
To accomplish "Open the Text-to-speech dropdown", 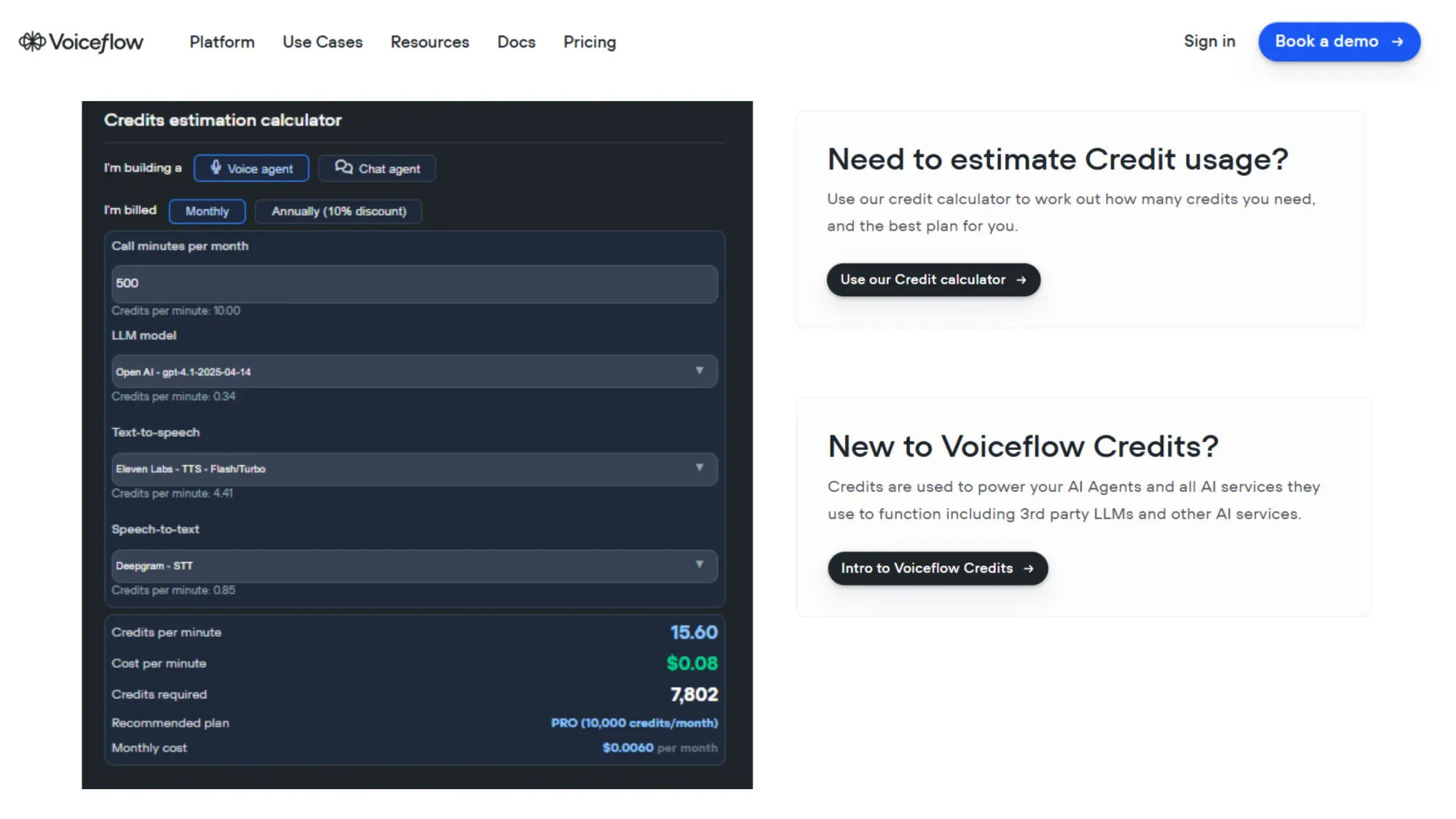I will coord(414,469).
